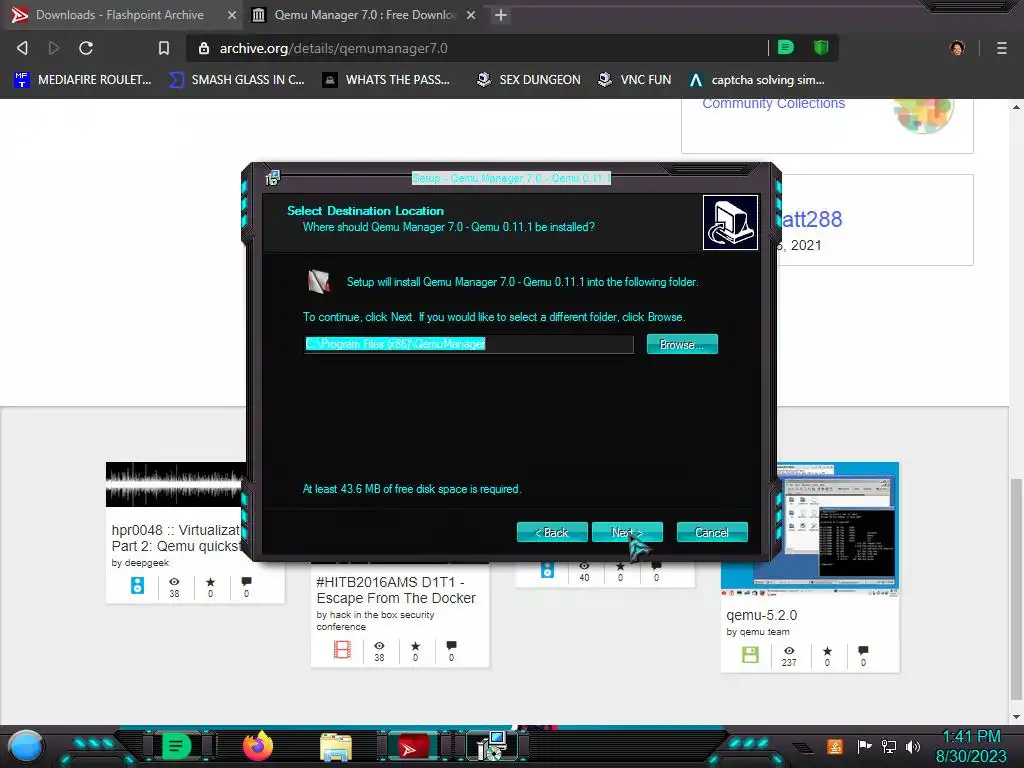Switch to Downloads - Flashpoint Archive tab

[x=120, y=14]
